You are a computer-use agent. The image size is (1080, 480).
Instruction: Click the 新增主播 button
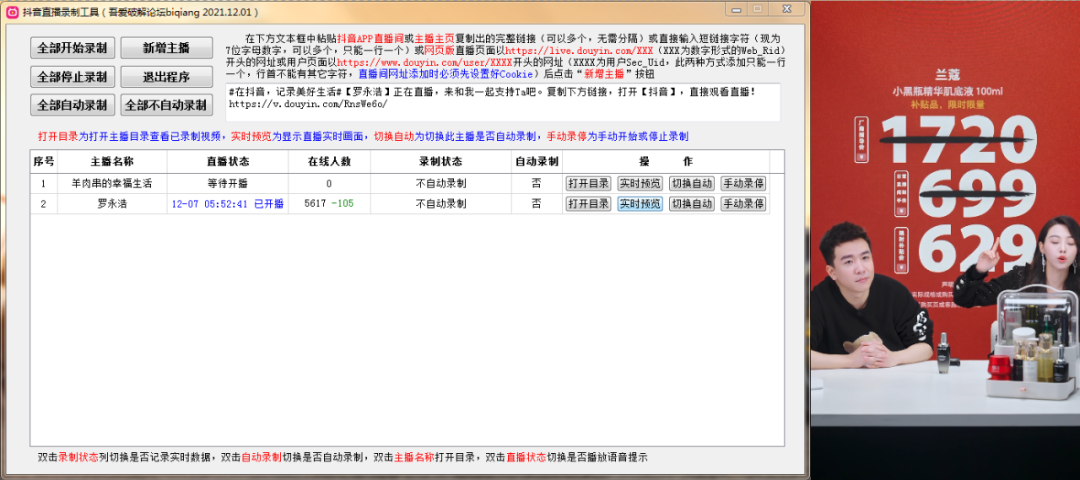pyautogui.click(x=167, y=48)
